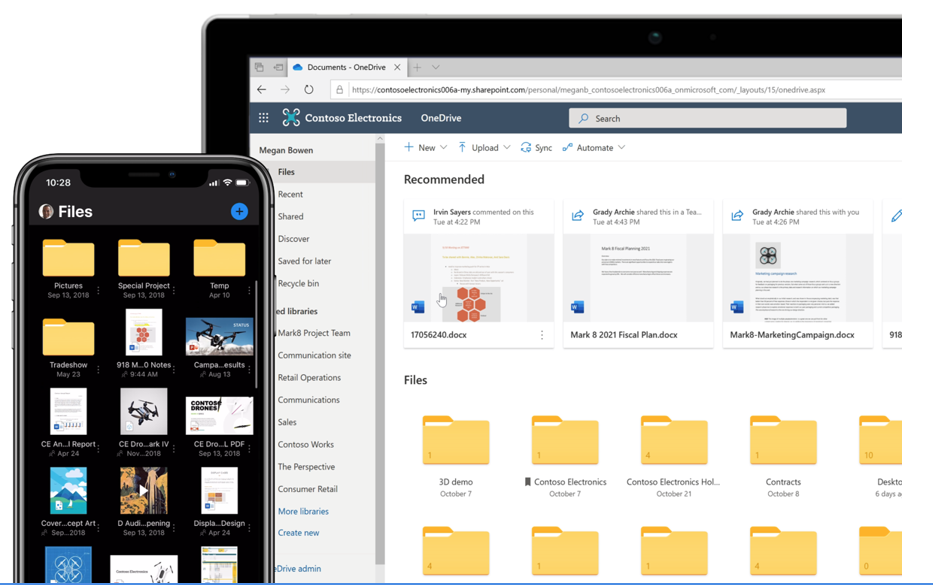Viewport: 933px width, 585px height.
Task: Tap the profile avatar beside Files on phone
Action: coord(46,211)
